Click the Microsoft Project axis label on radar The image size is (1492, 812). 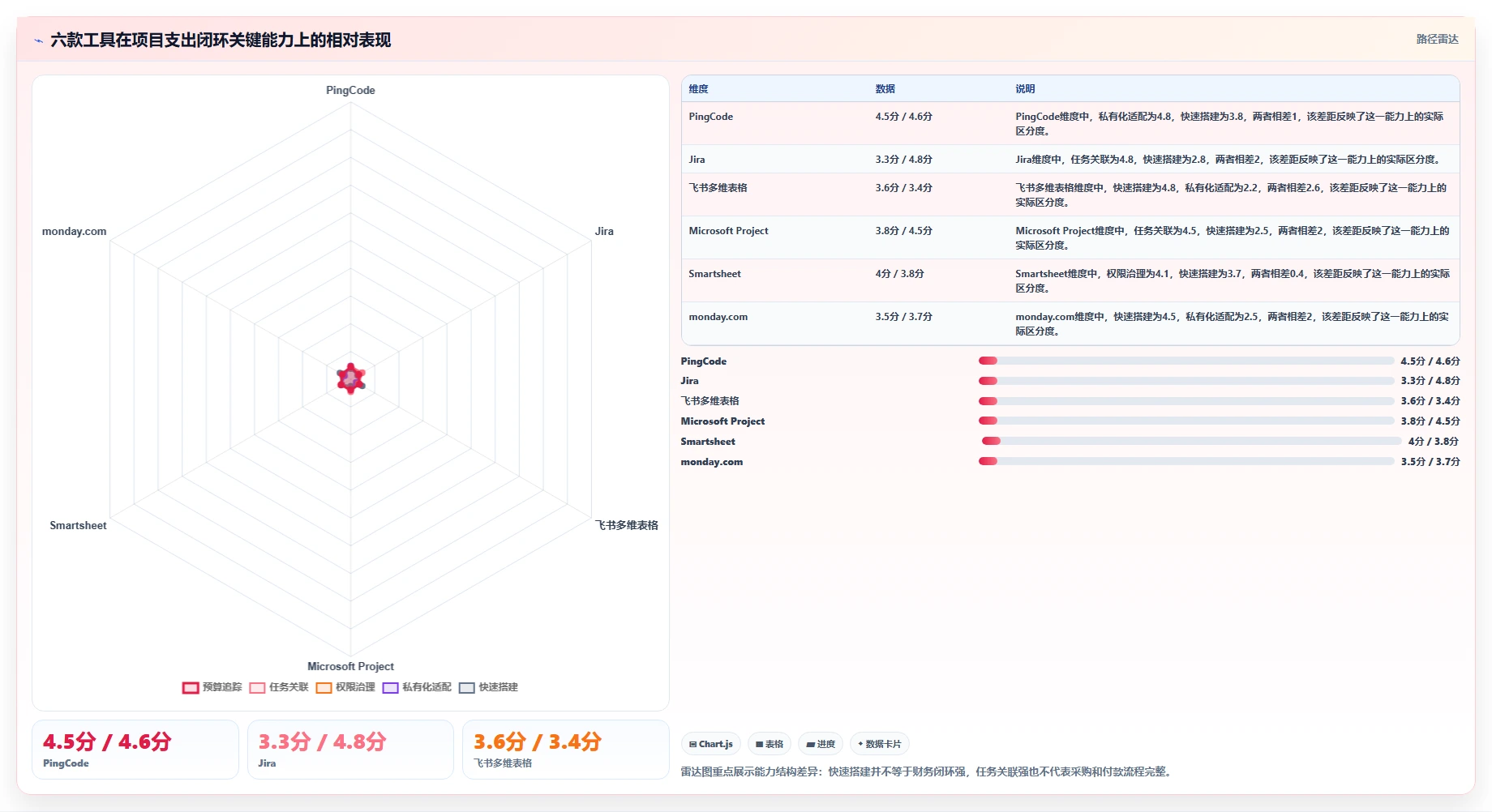350,667
